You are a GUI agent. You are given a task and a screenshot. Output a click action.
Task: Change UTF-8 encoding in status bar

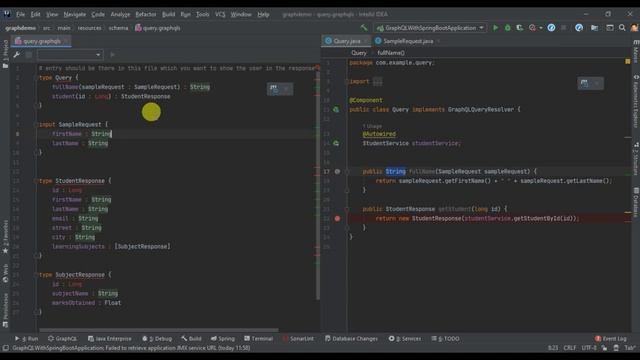[x=589, y=348]
